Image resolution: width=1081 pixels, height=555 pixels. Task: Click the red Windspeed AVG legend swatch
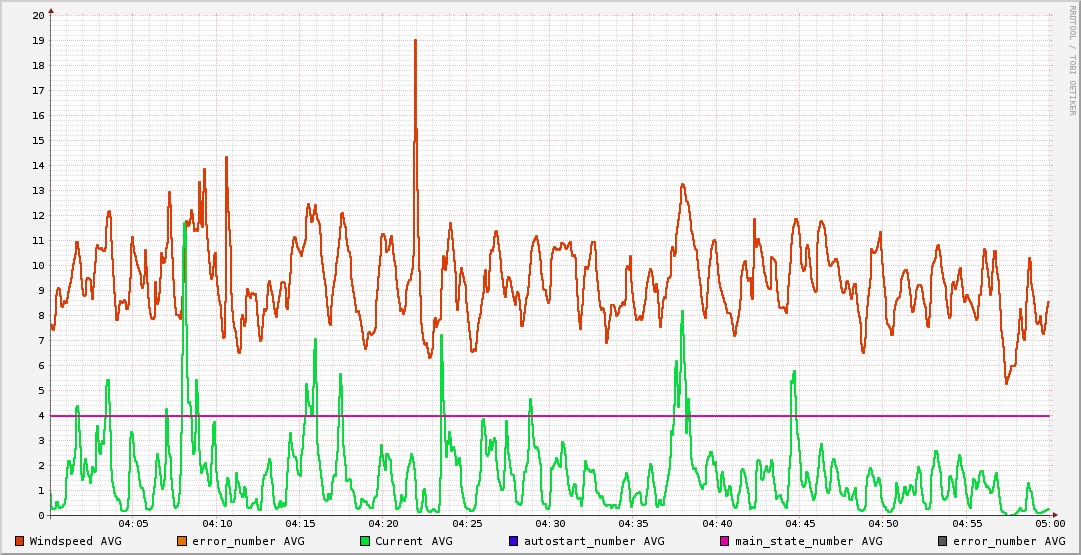point(19,541)
